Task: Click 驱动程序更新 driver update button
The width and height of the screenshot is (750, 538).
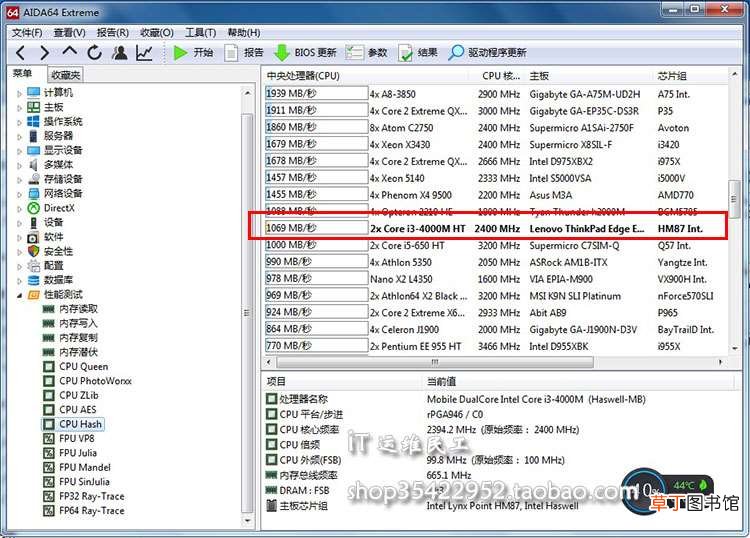Action: point(487,53)
